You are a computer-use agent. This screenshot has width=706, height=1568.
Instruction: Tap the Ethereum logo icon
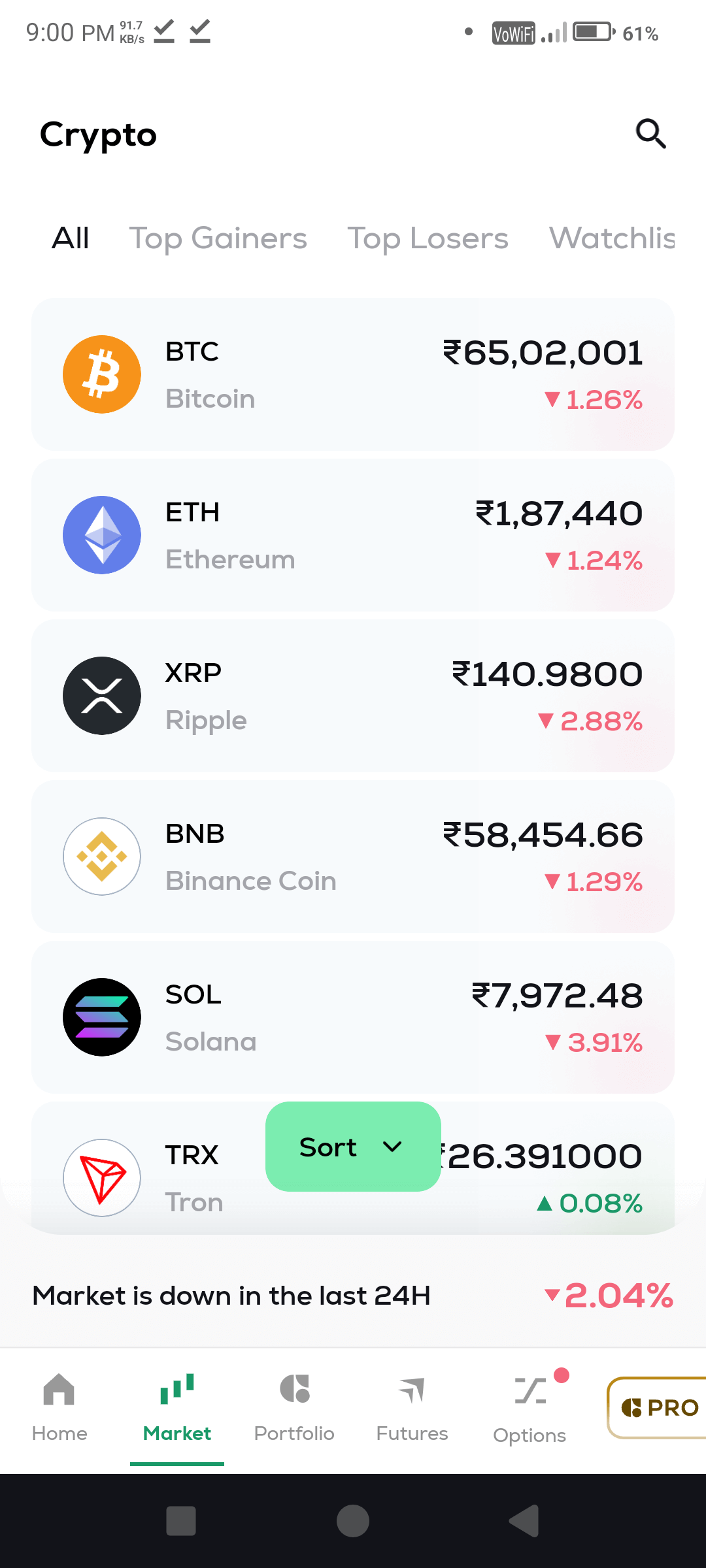(x=102, y=535)
